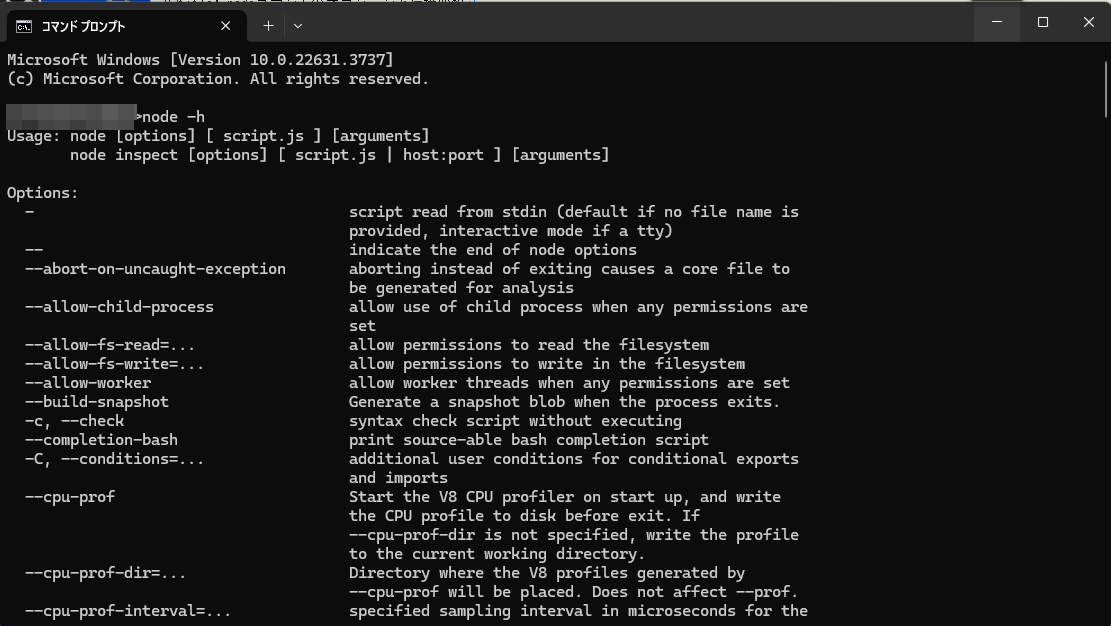Image resolution: width=1111 pixels, height=626 pixels.
Task: Click the '--abort-on-uncaught-exception' option text
Action: (x=155, y=269)
